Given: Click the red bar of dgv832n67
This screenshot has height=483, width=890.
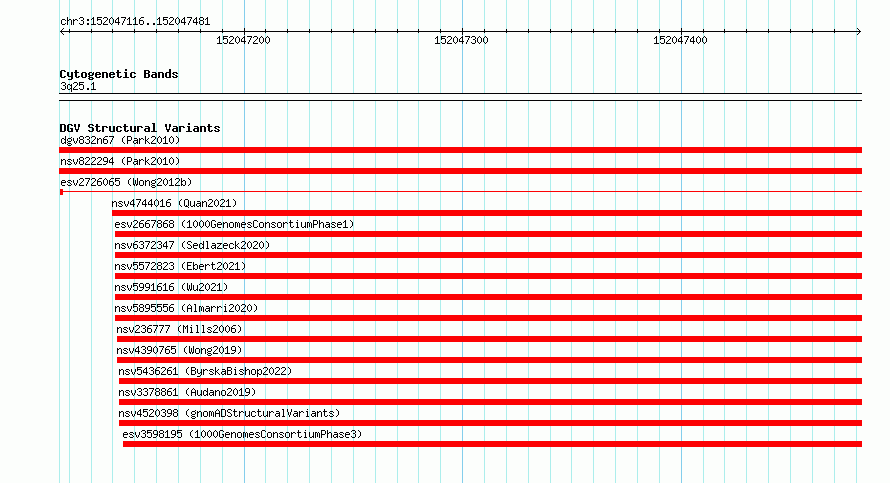Looking at the screenshot, I should pos(460,150).
